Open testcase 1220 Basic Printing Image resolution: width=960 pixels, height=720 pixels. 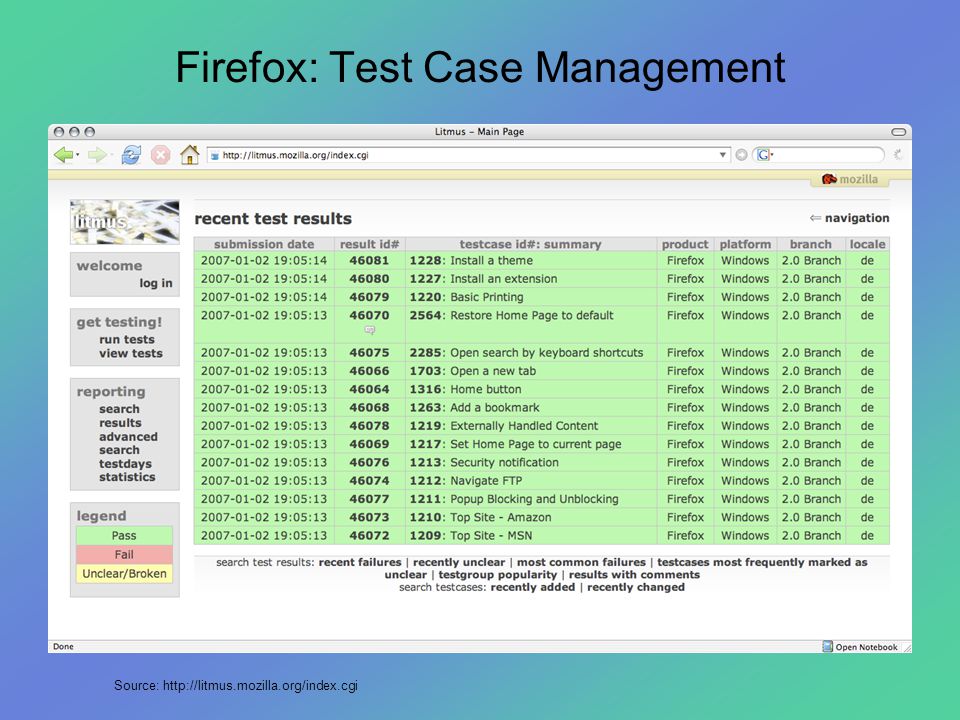467,298
